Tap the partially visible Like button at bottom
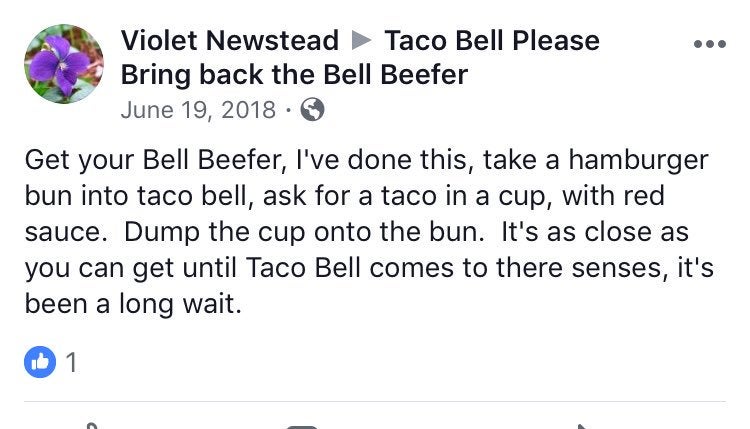This screenshot has width=750, height=429. tap(92, 426)
